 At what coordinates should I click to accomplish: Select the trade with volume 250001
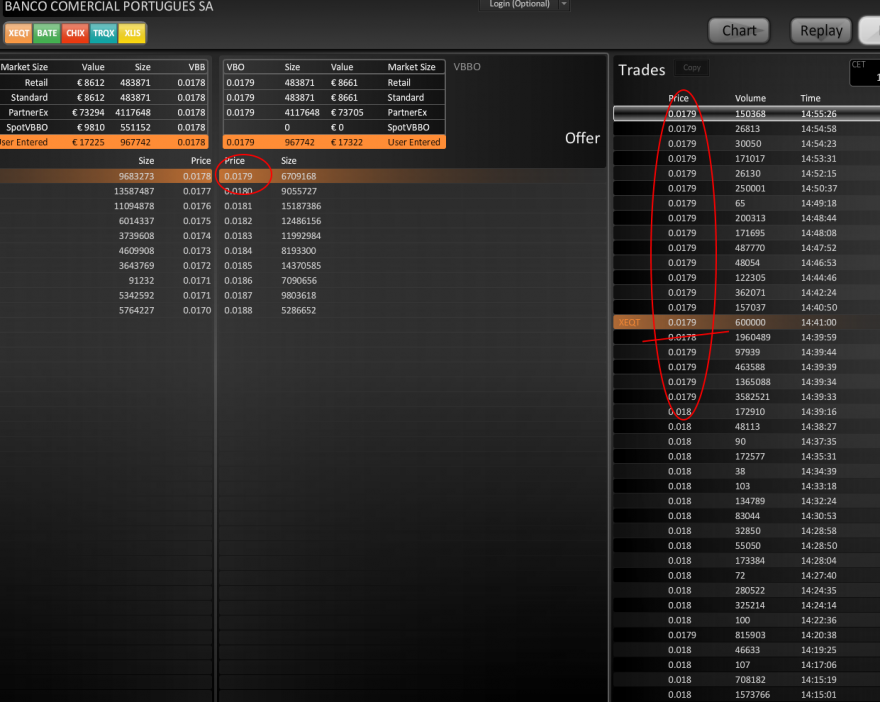coord(746,188)
